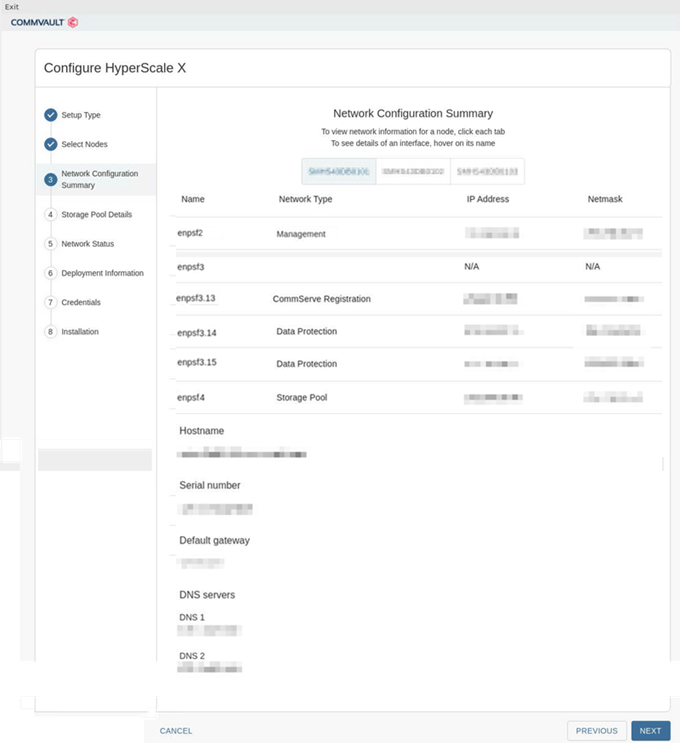
Task: Click the Configure HyperScale X title
Action: (x=115, y=68)
